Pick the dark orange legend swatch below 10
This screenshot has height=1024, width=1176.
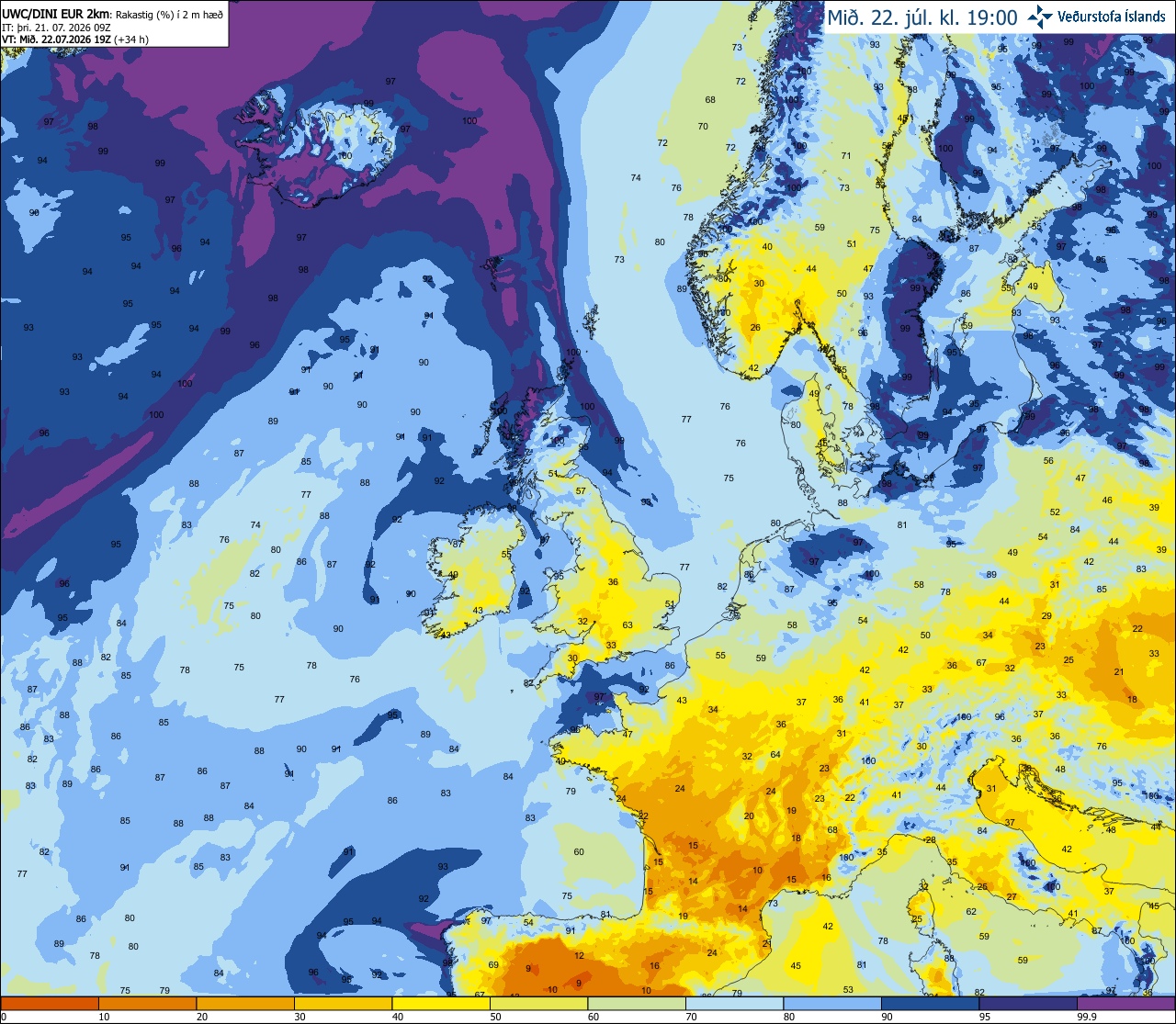point(49,1003)
